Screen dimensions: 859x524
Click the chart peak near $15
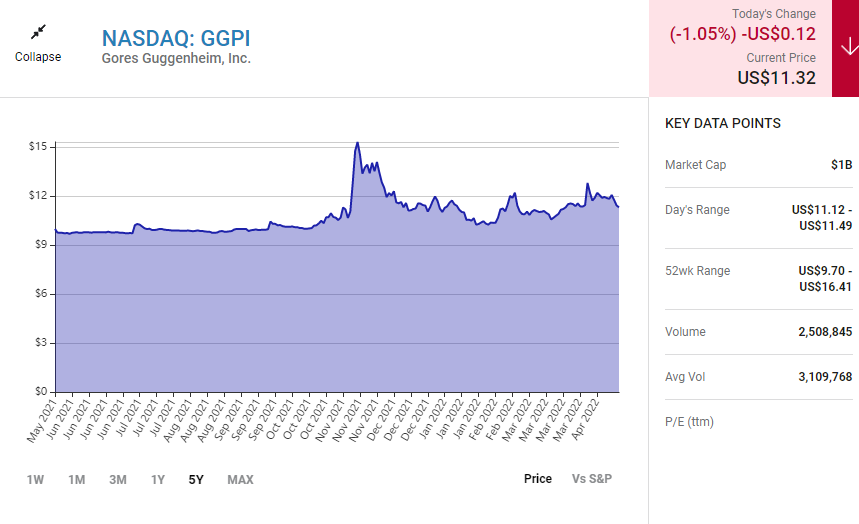[x=357, y=143]
